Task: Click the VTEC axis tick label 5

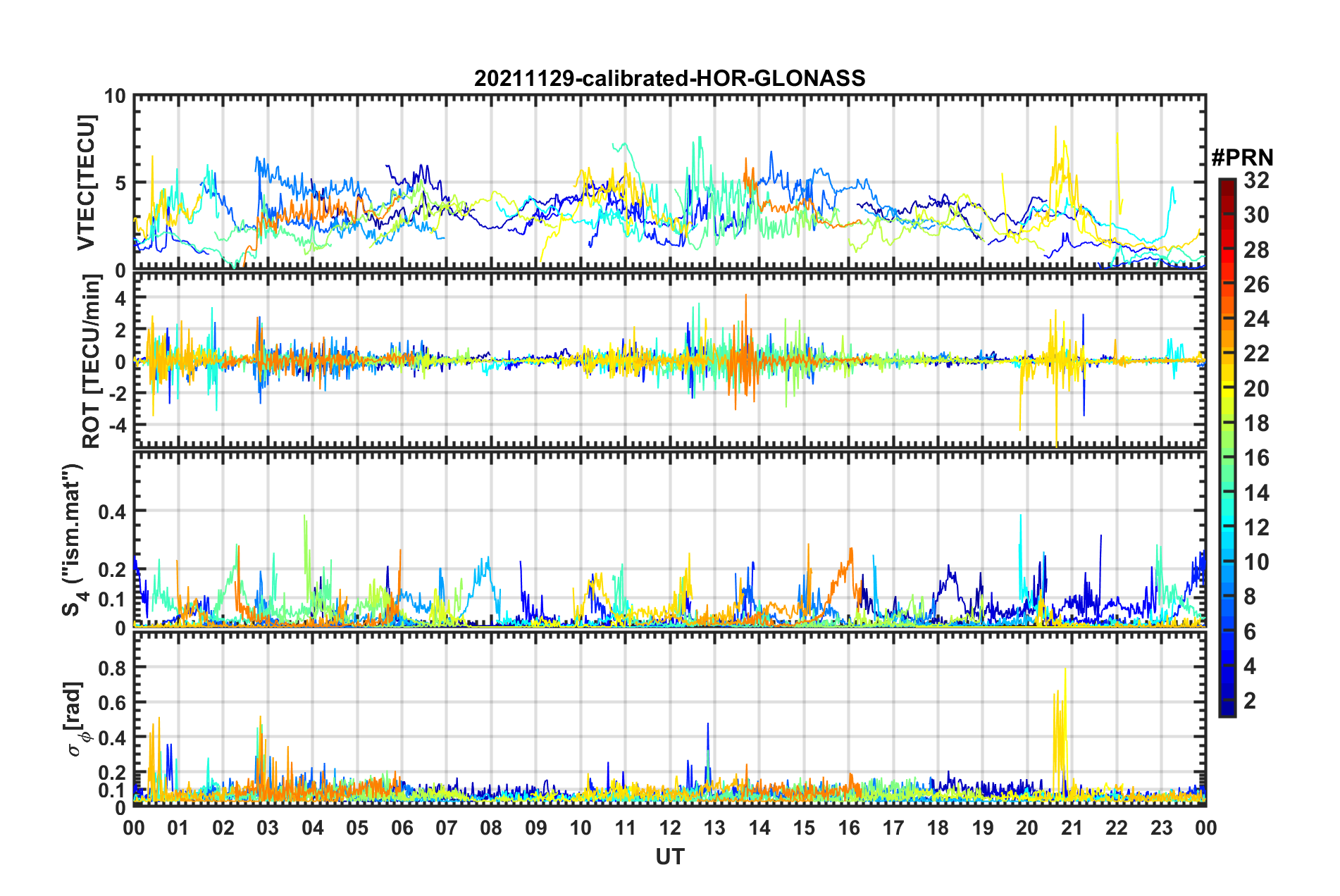Action: (120, 183)
